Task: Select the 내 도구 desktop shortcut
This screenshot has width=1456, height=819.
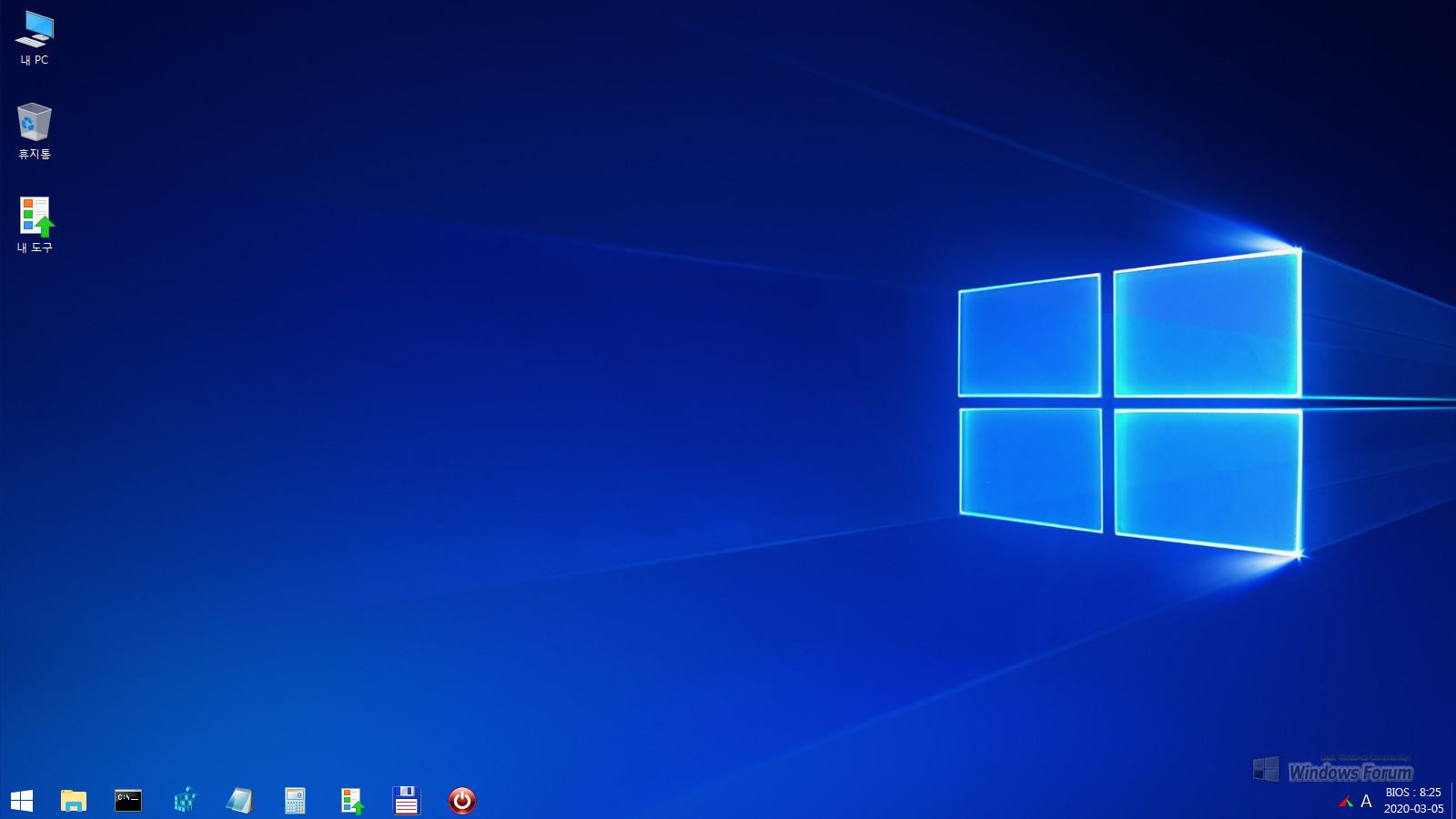Action: pyautogui.click(x=35, y=225)
